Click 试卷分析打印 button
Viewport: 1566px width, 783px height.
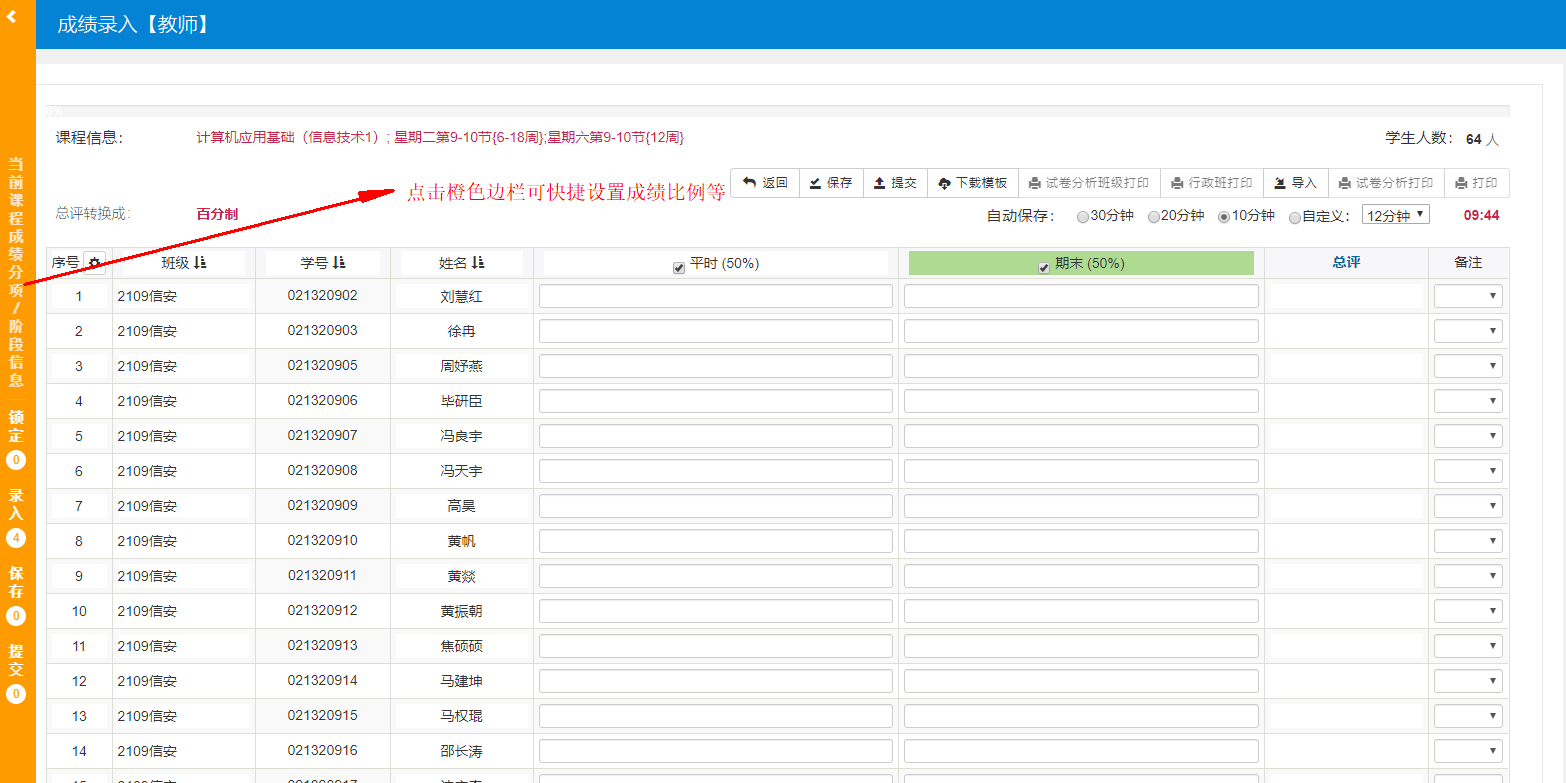tap(1386, 183)
